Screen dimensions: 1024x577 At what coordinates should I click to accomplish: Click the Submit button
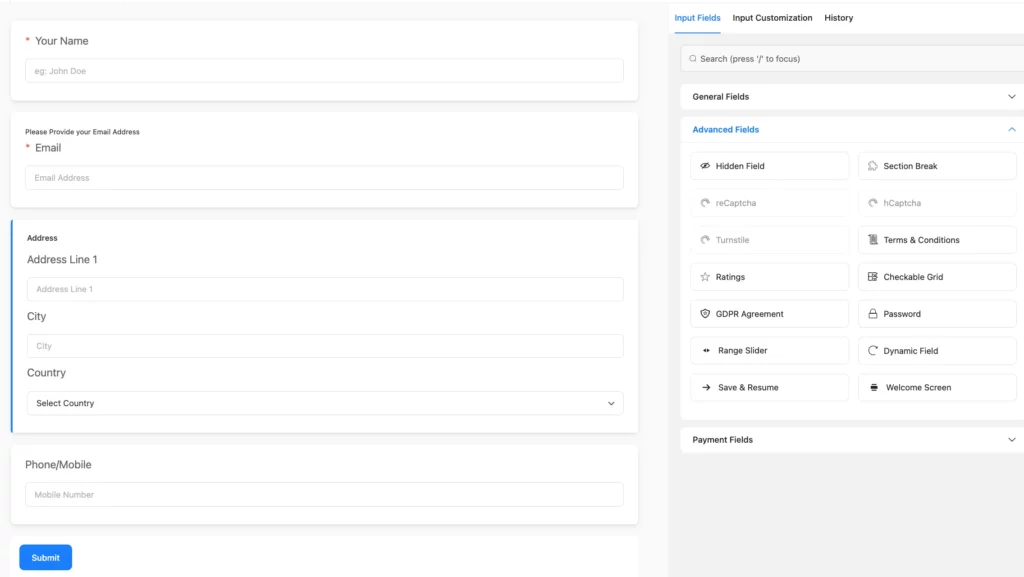tap(46, 557)
